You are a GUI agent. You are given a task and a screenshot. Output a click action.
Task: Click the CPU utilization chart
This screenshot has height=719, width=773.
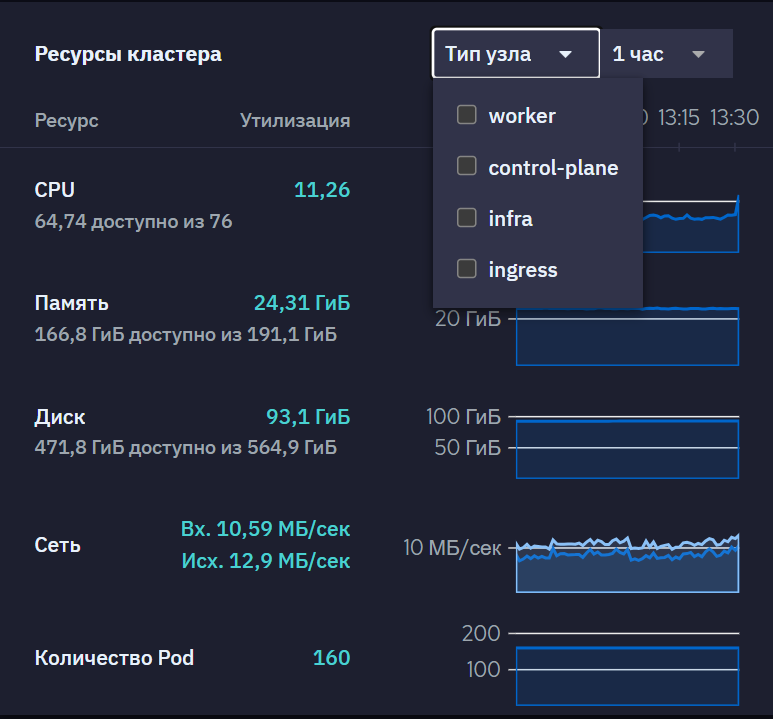click(691, 223)
